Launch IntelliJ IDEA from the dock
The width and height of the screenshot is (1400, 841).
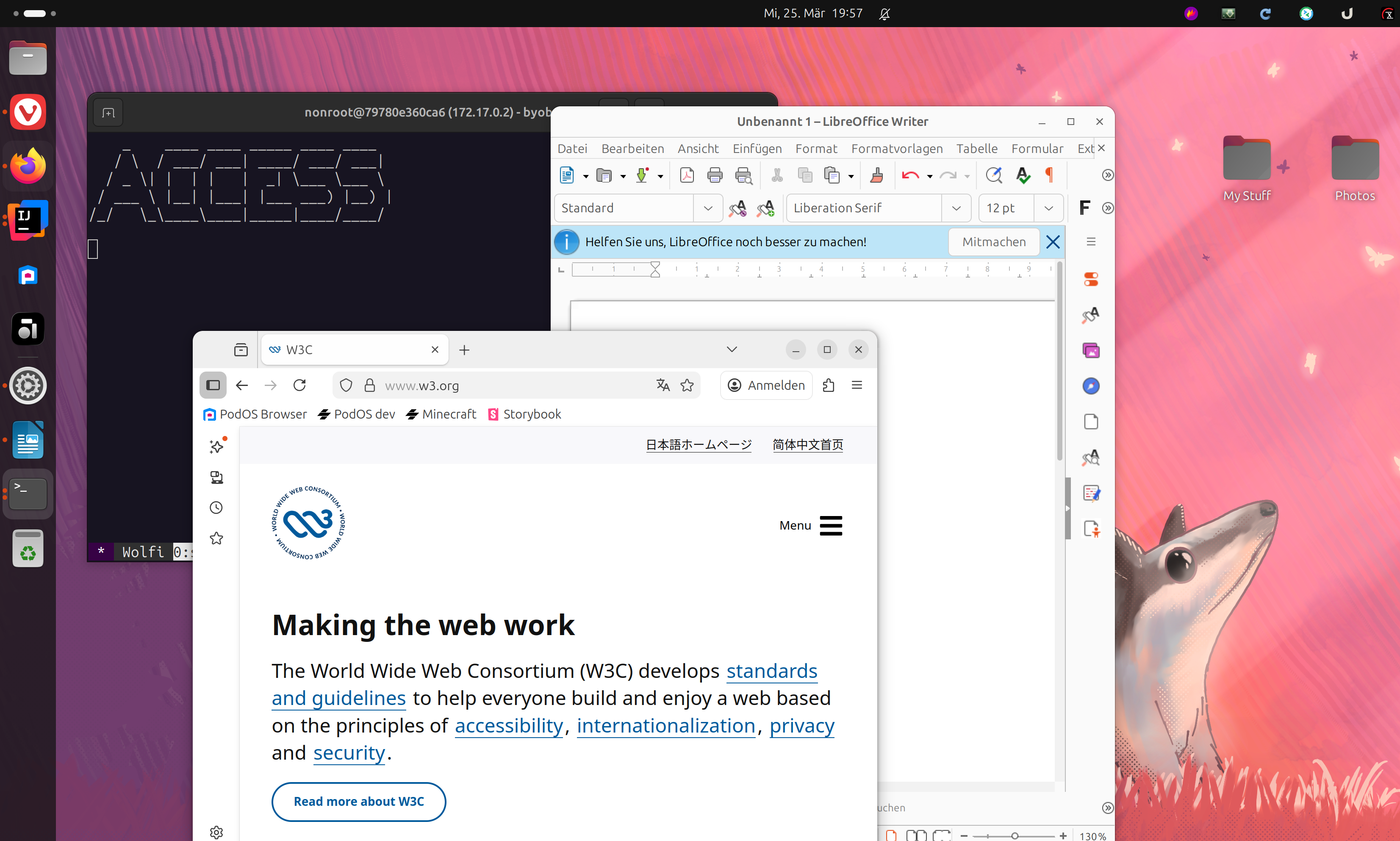click(x=28, y=220)
